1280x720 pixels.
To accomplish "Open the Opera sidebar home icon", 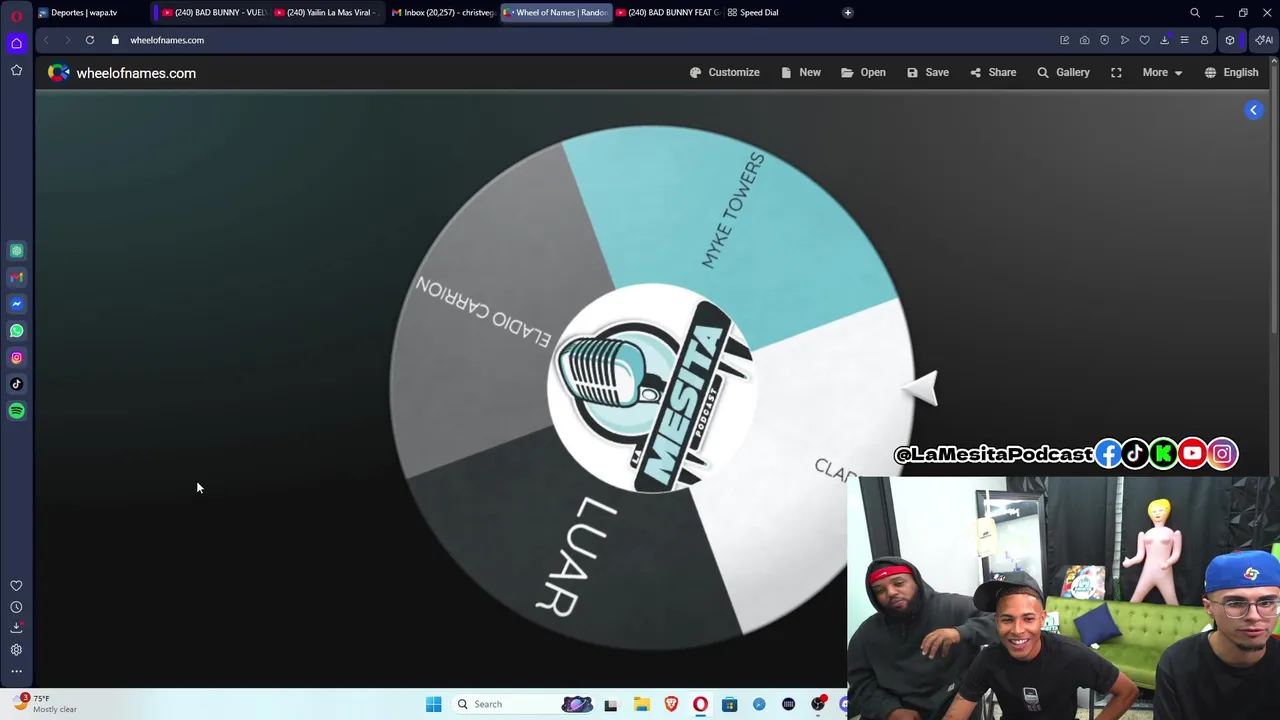I will [16, 43].
